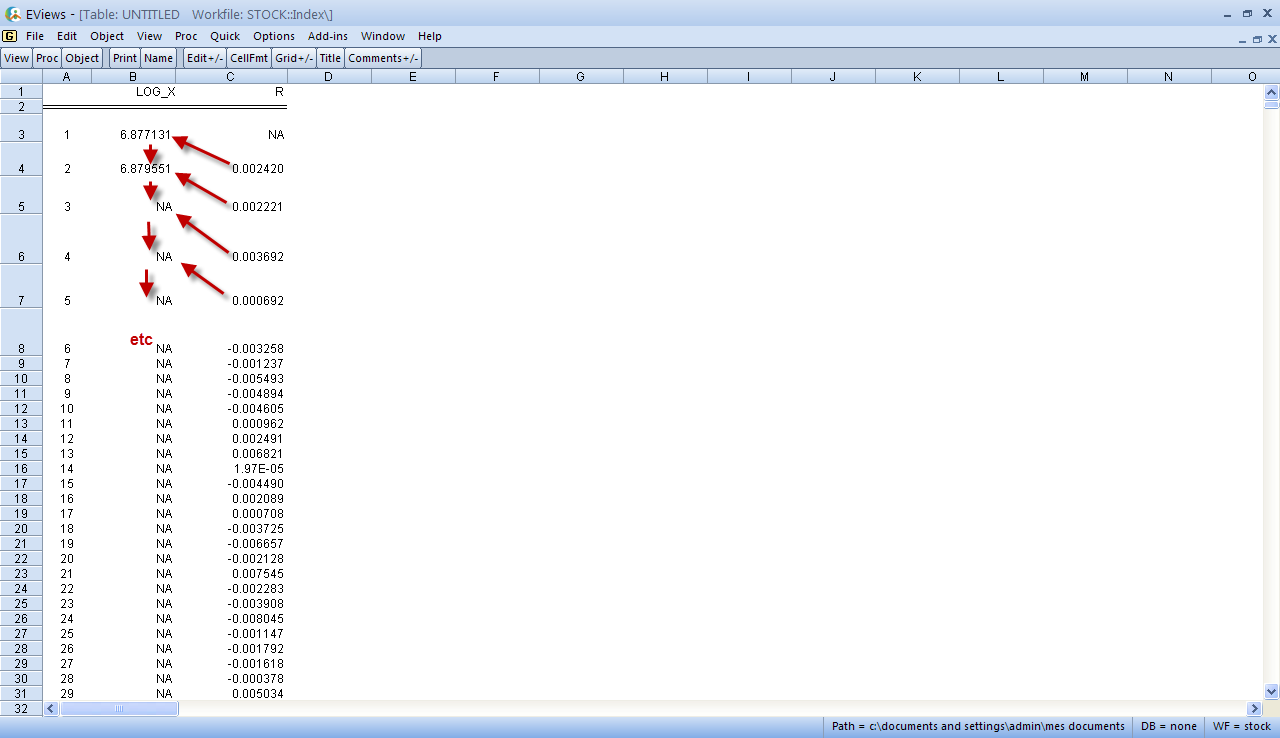Click the vertical scrollbar down arrow
1280x738 pixels.
tap(1272, 691)
